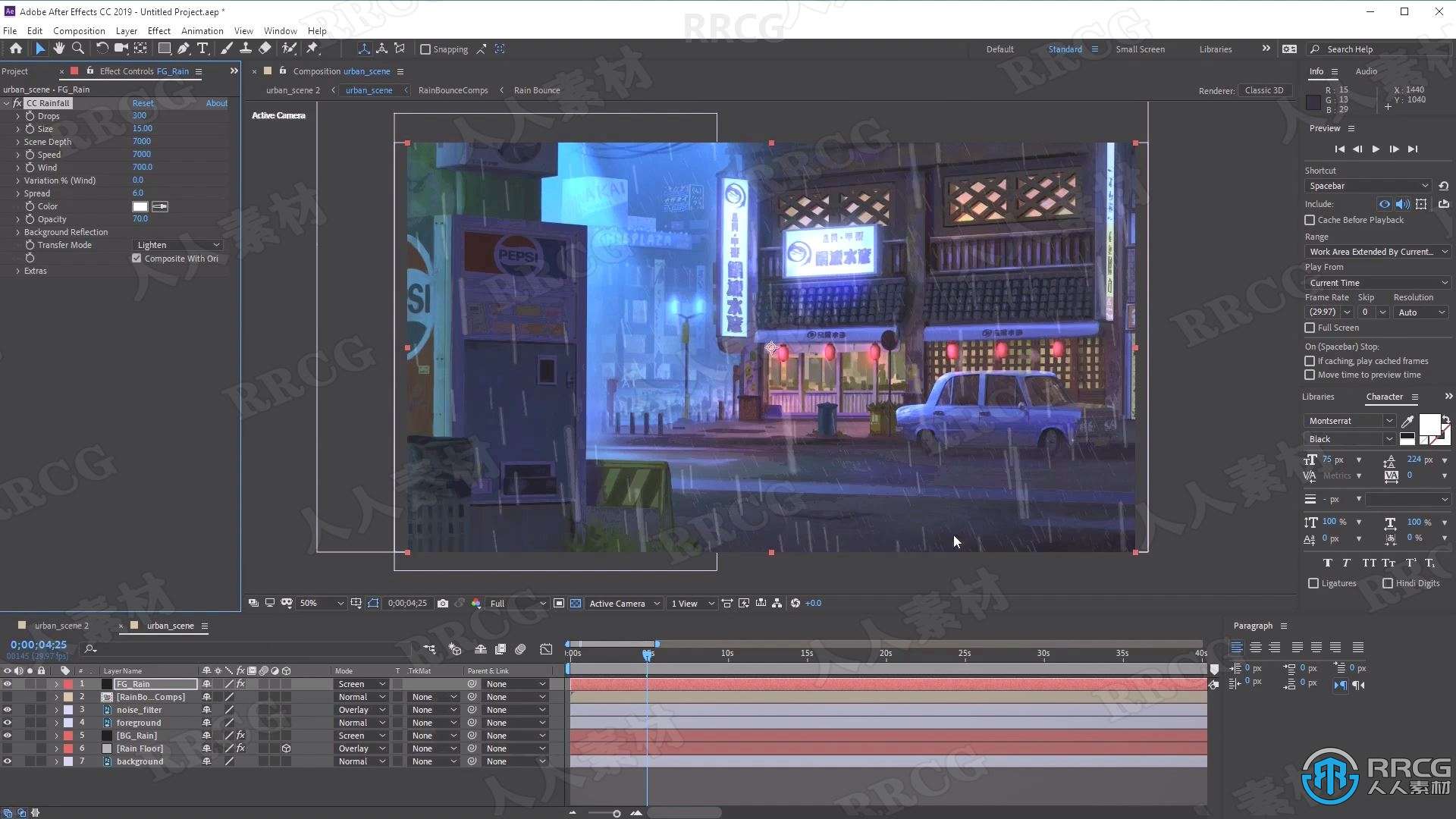Enable the Snapping checkbox
This screenshot has width=1456, height=819.
coord(425,49)
